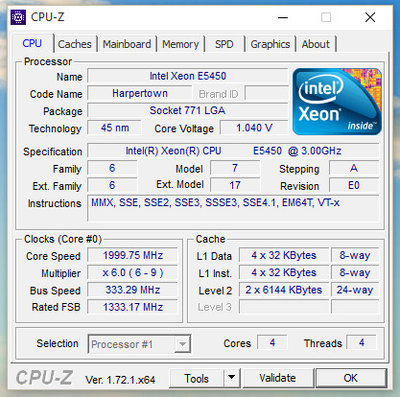Click the Package value Socket 771 LGA
This screenshot has height=397, width=400.
188,111
